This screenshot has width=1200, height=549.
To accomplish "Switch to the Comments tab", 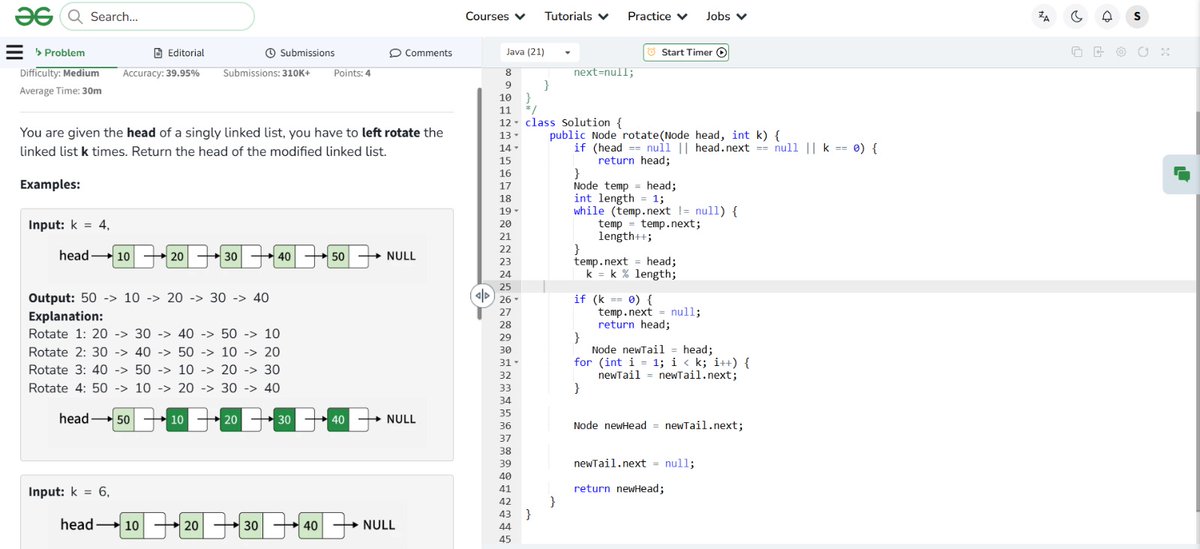I will point(421,53).
